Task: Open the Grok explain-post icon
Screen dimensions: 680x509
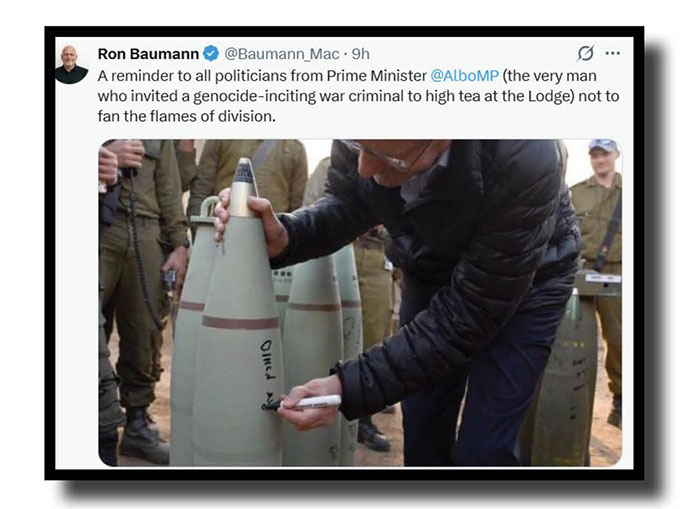Action: click(585, 53)
